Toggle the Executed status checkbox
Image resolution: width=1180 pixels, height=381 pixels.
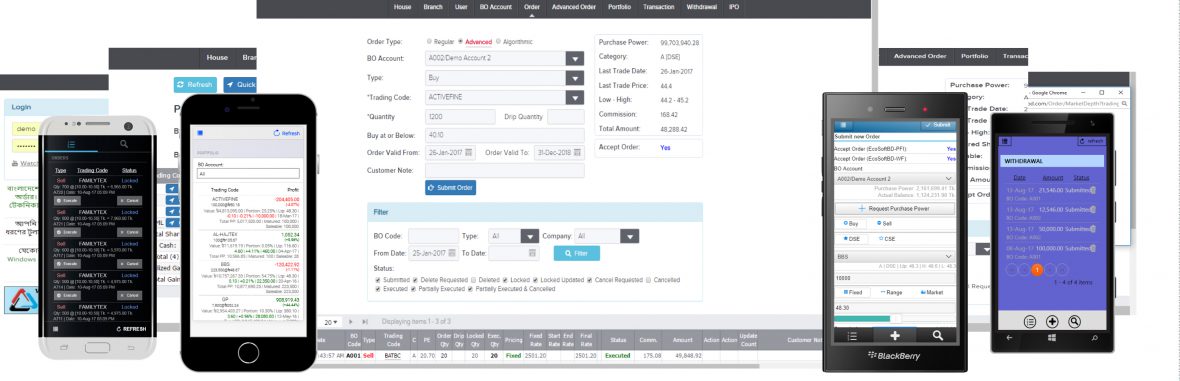[x=378, y=289]
